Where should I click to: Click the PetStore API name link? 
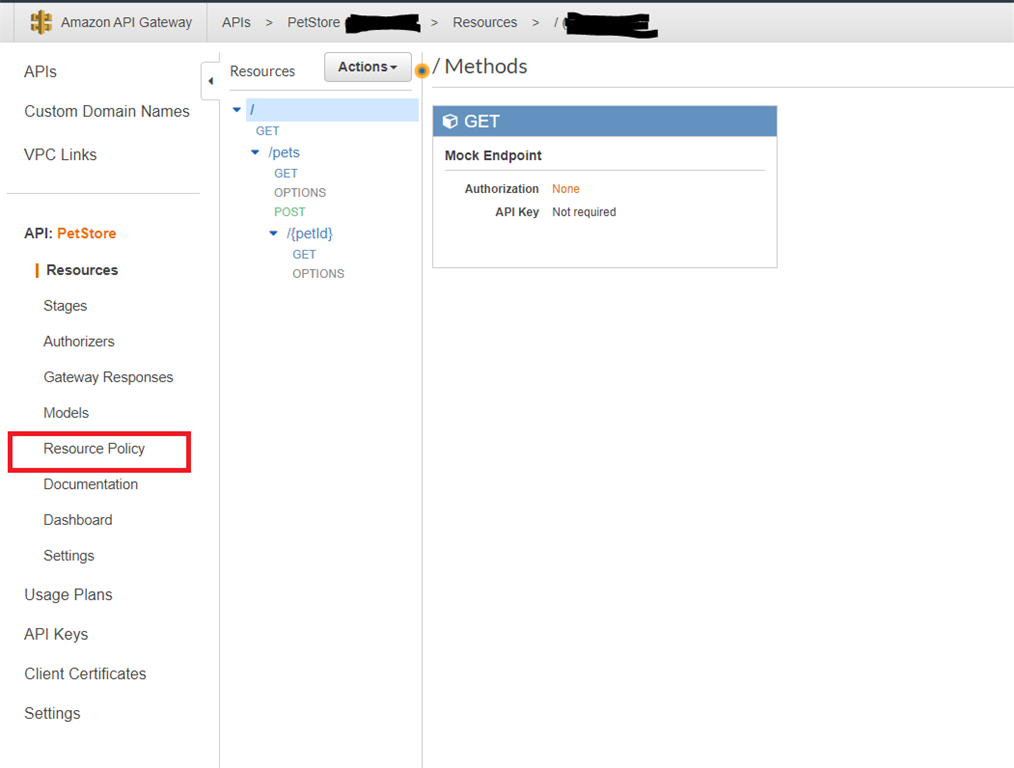87,233
